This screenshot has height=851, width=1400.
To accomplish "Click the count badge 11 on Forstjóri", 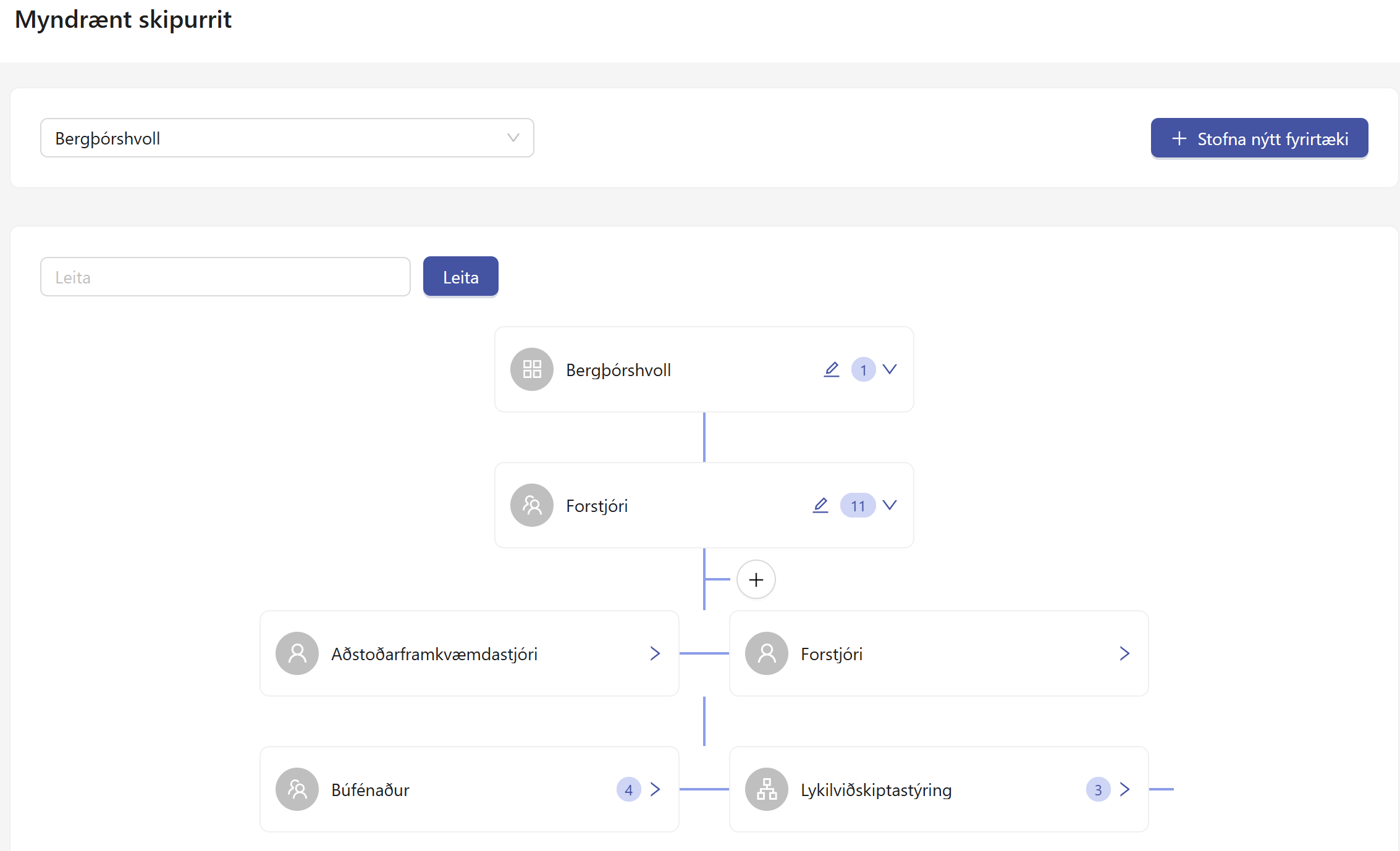I will (x=858, y=505).
